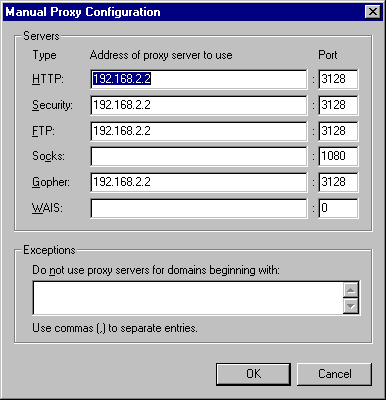Close the Manual Proxy Configuration dialog
386x400 pixels.
tap(373, 12)
